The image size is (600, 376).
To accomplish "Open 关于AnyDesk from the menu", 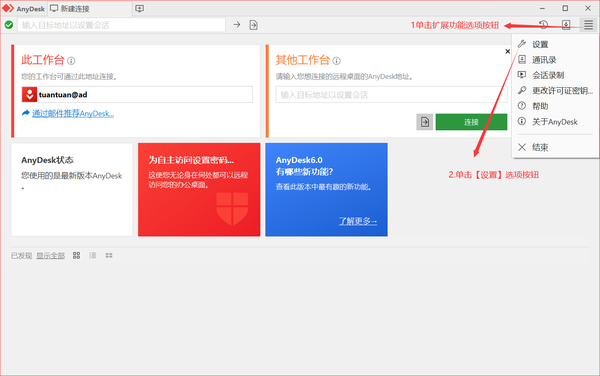I will click(x=556, y=122).
